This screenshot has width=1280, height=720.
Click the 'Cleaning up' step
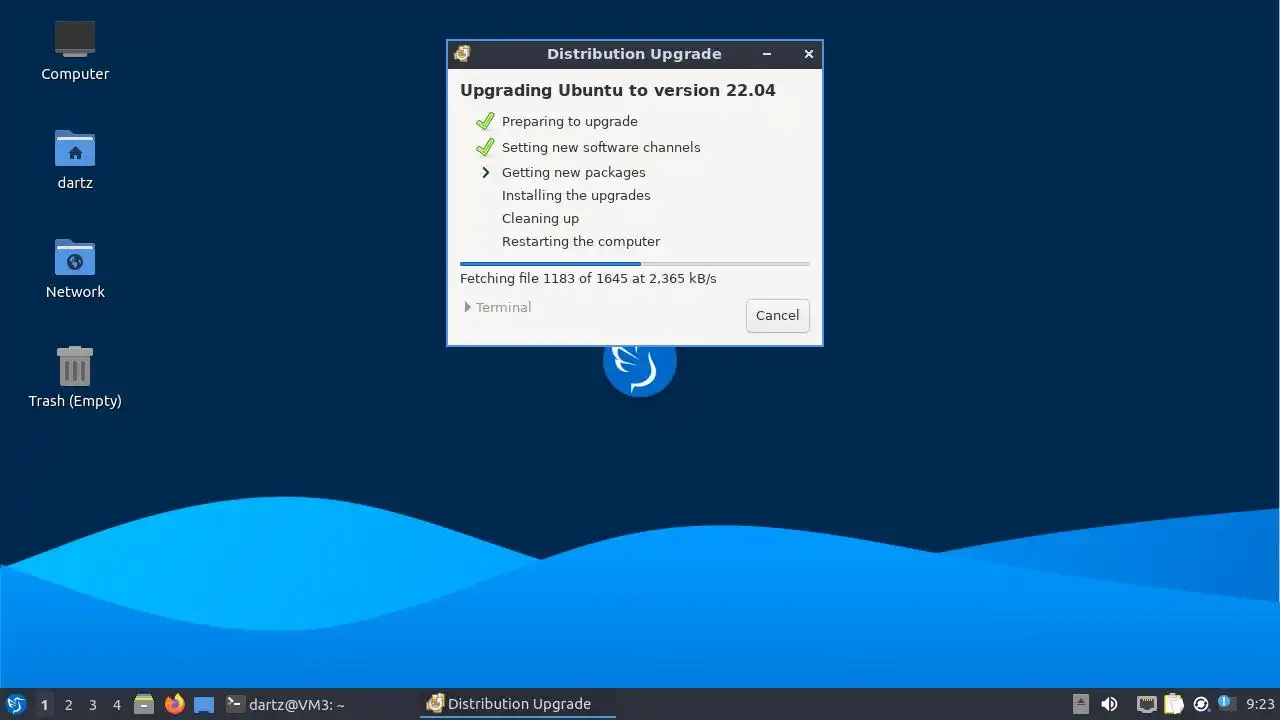pyautogui.click(x=540, y=218)
